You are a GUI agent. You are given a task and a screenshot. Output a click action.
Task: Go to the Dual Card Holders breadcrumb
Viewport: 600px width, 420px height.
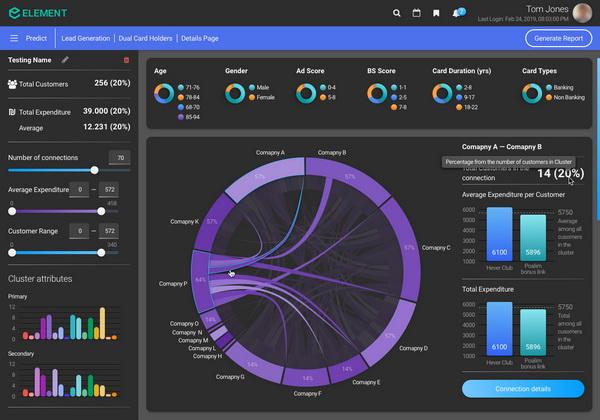click(148, 38)
